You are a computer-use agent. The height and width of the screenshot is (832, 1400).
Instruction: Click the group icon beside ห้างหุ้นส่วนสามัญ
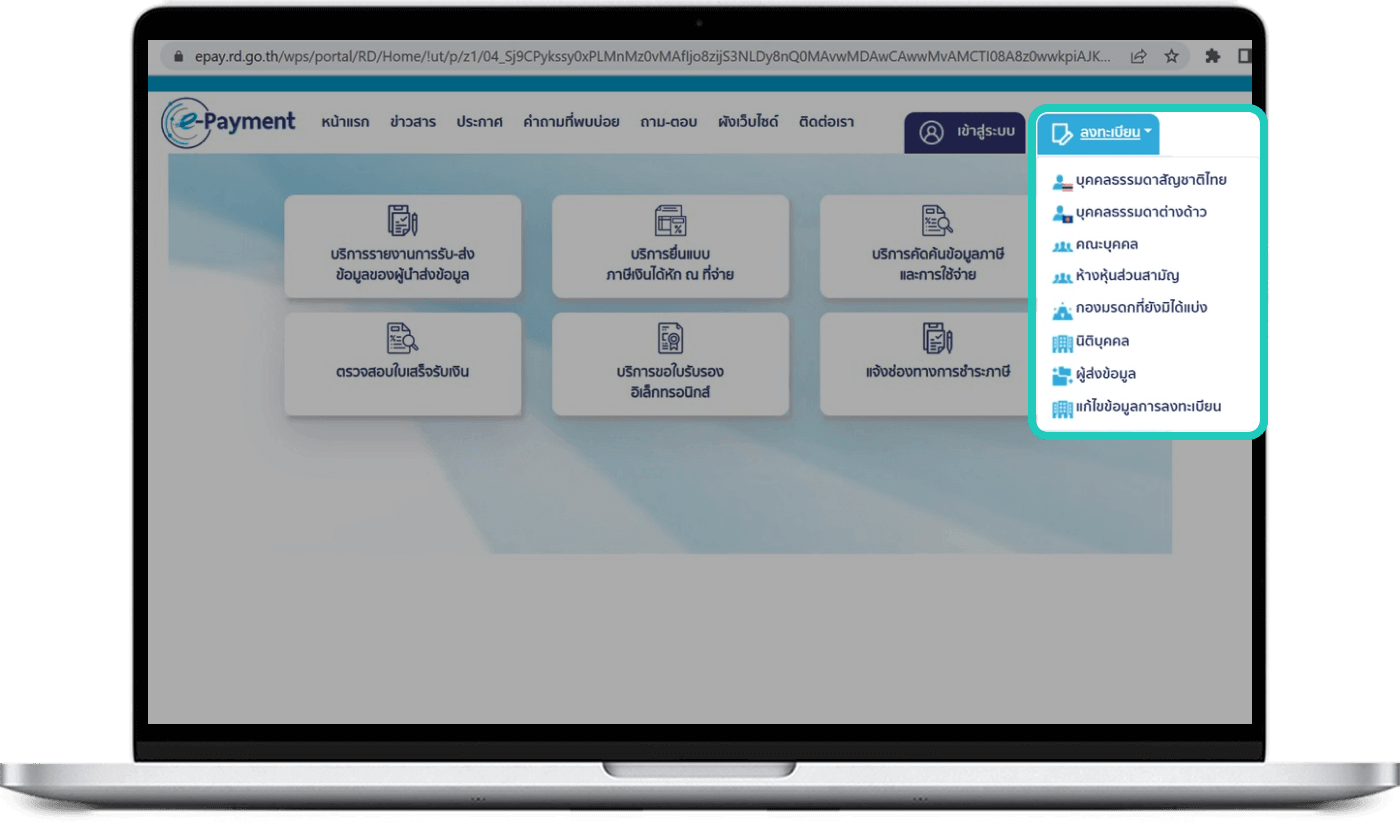[1062, 277]
